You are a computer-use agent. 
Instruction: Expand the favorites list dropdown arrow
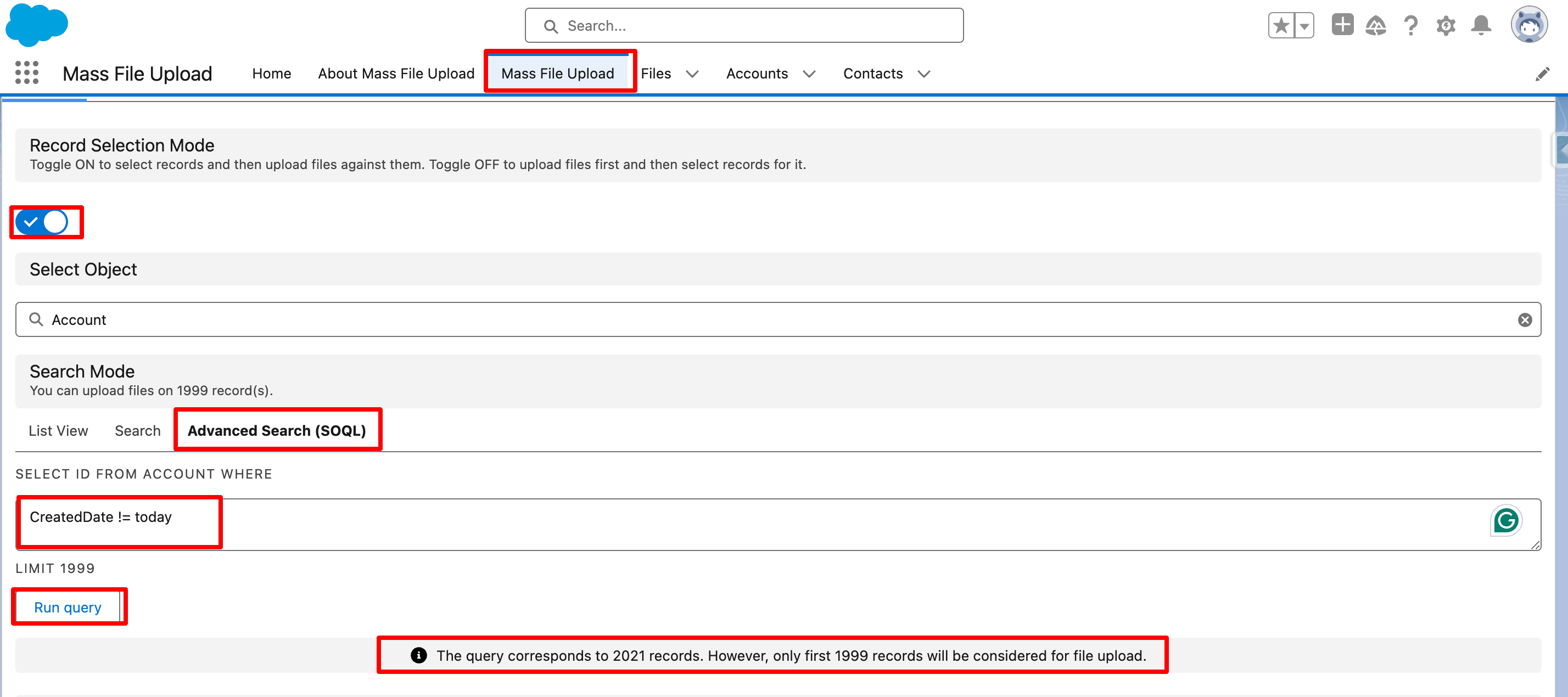(x=1304, y=26)
